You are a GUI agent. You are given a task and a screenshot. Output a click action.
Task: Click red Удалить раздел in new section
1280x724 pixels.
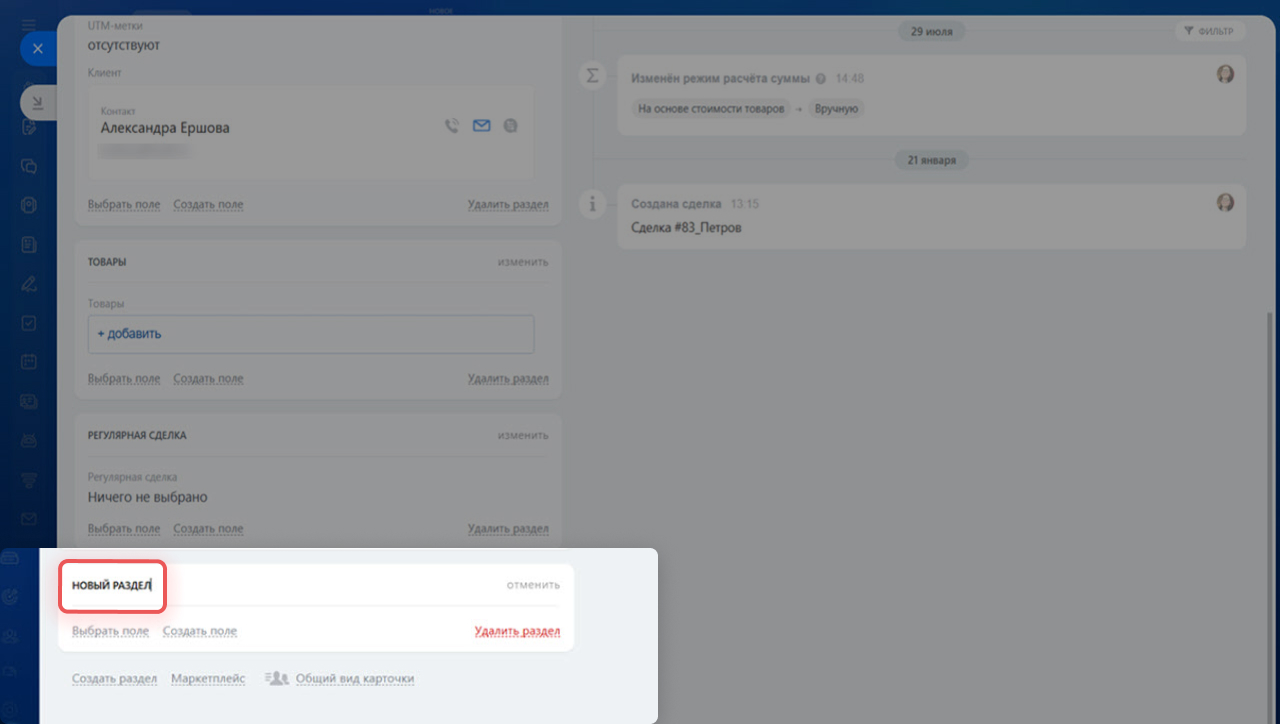pos(517,631)
